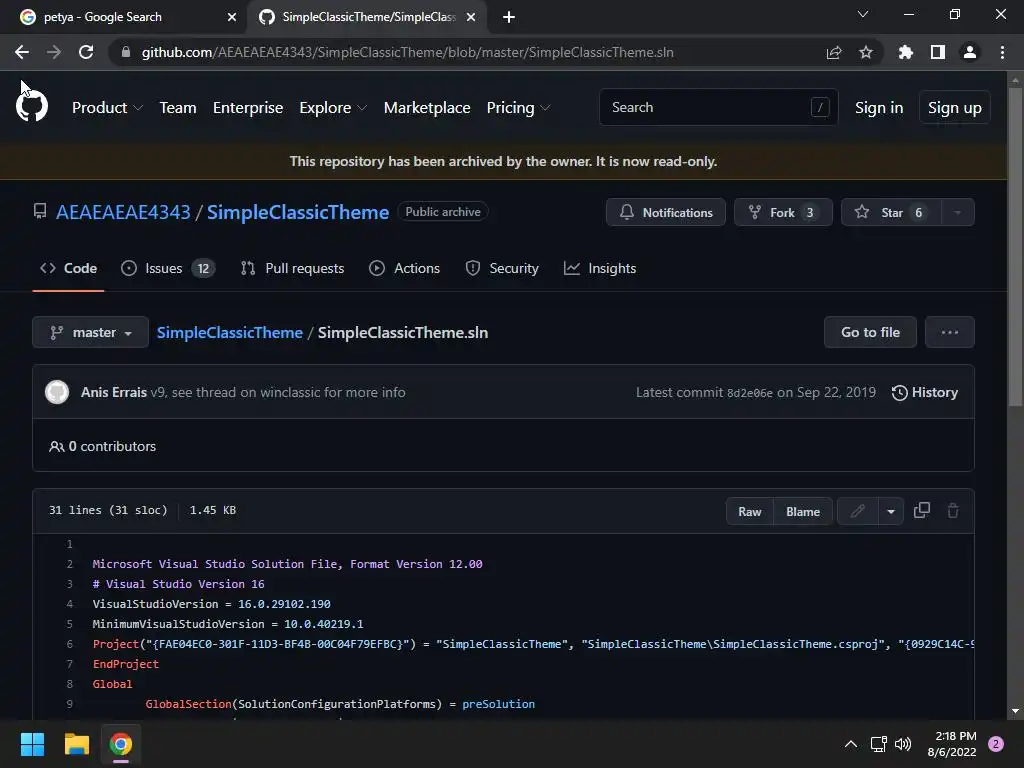
Task: Click the site lock icon in address bar
Action: click(x=126, y=52)
